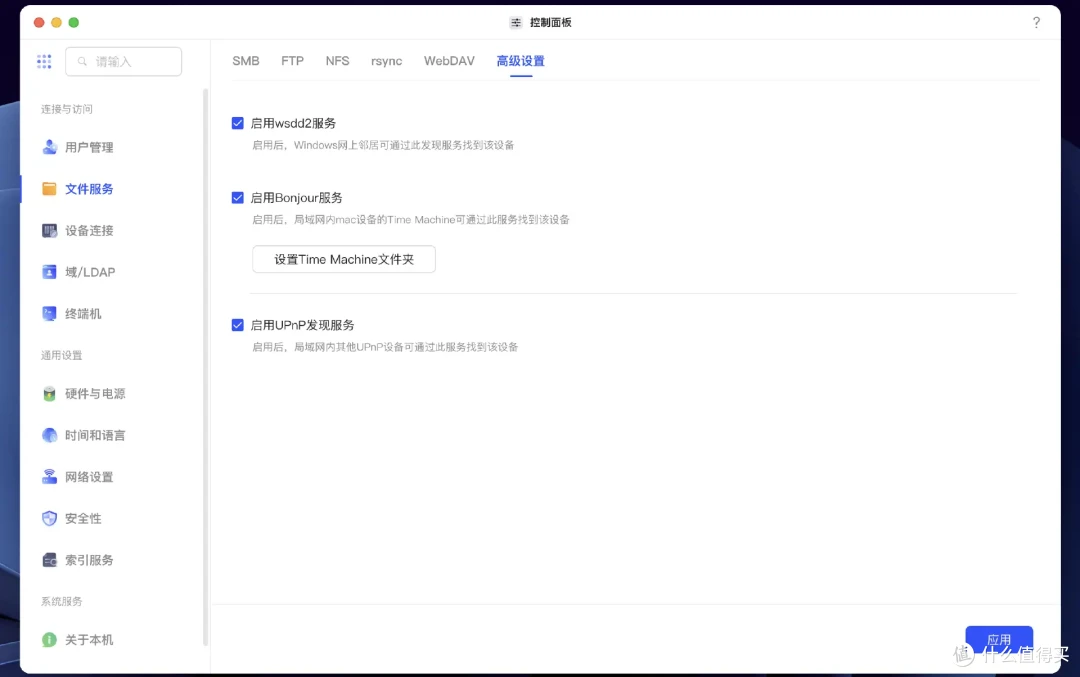The width and height of the screenshot is (1080, 677).
Task: Click the 用户管理 user icon
Action: pos(50,147)
